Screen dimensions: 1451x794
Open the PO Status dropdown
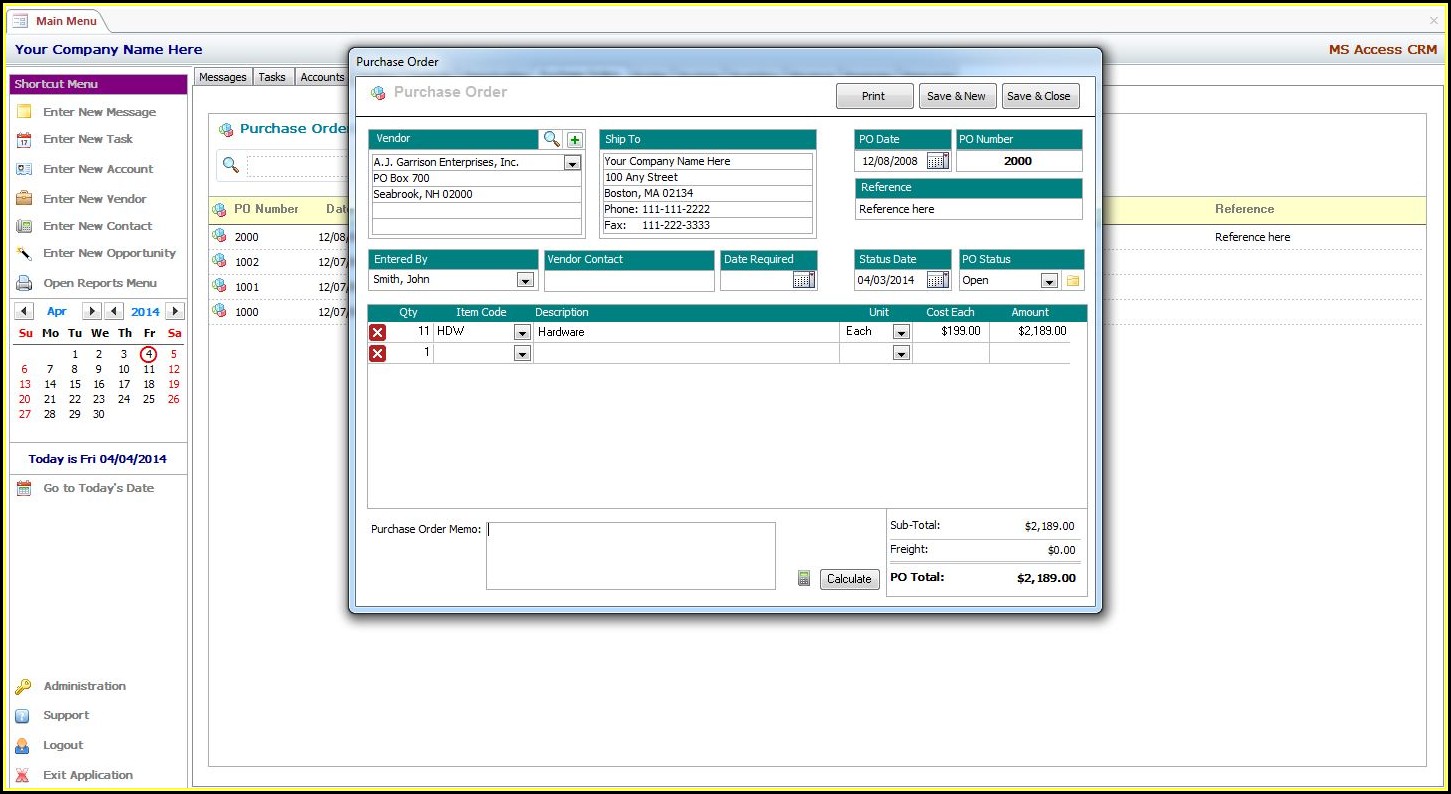click(x=1048, y=281)
